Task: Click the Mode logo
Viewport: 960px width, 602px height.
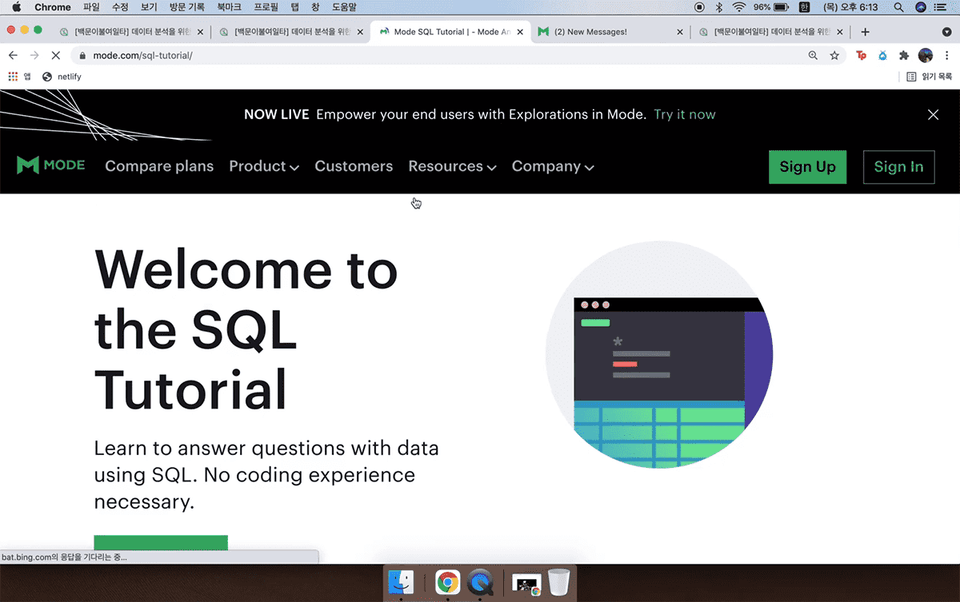Action: pyautogui.click(x=51, y=165)
